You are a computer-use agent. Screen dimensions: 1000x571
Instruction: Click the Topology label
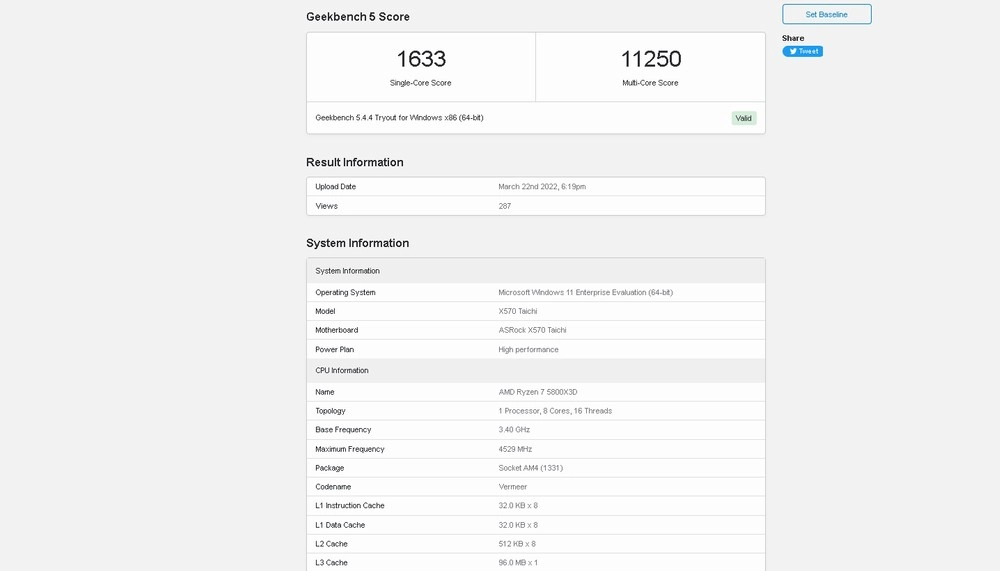330,411
